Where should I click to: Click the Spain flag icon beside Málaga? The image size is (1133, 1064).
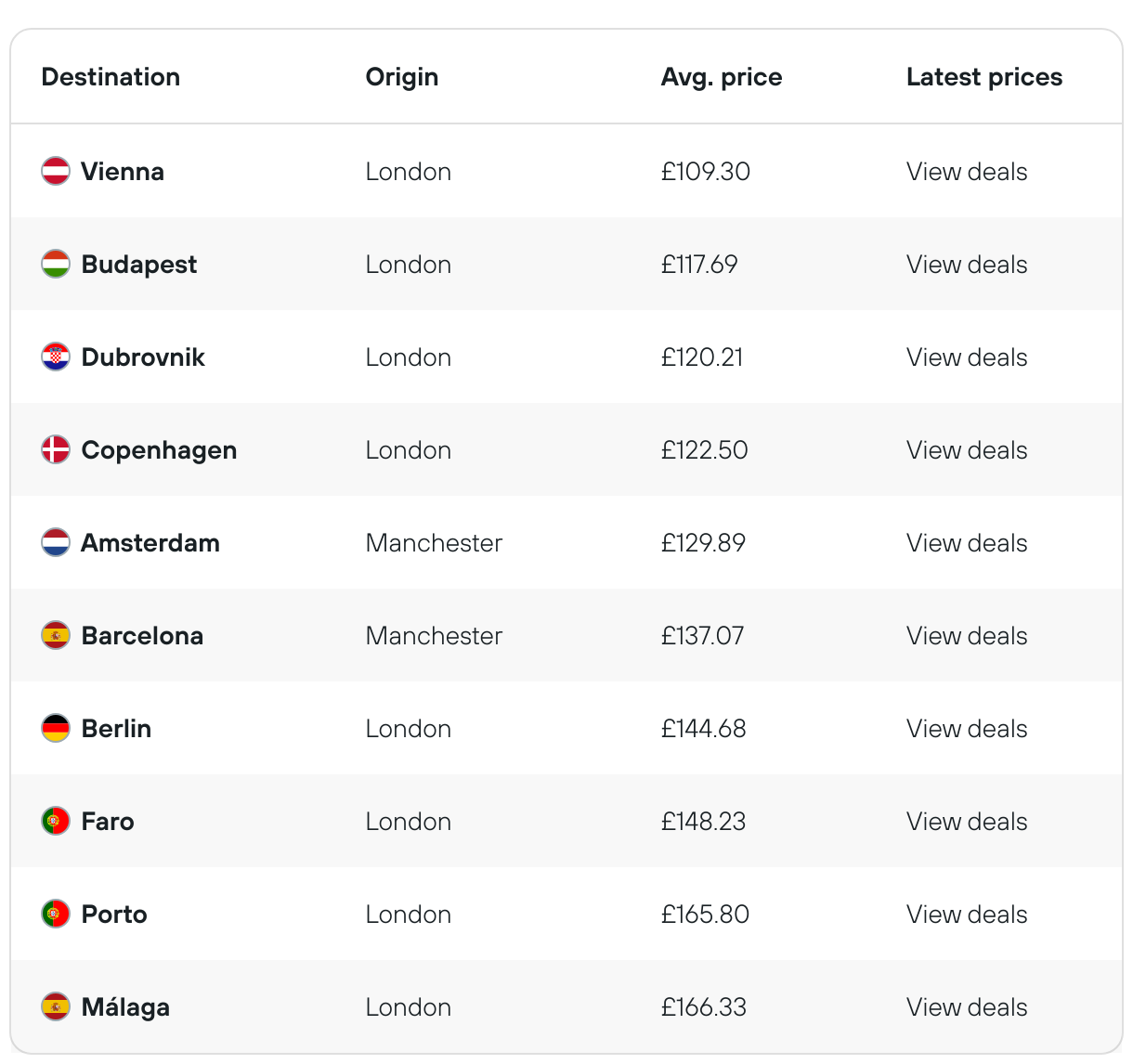[56, 1006]
